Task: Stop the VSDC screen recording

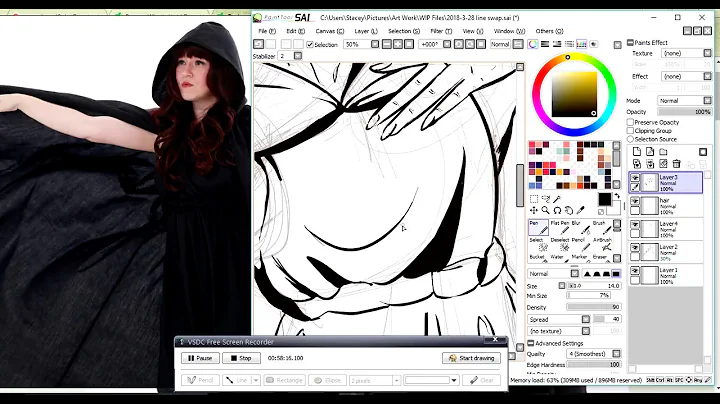Action: tap(241, 358)
